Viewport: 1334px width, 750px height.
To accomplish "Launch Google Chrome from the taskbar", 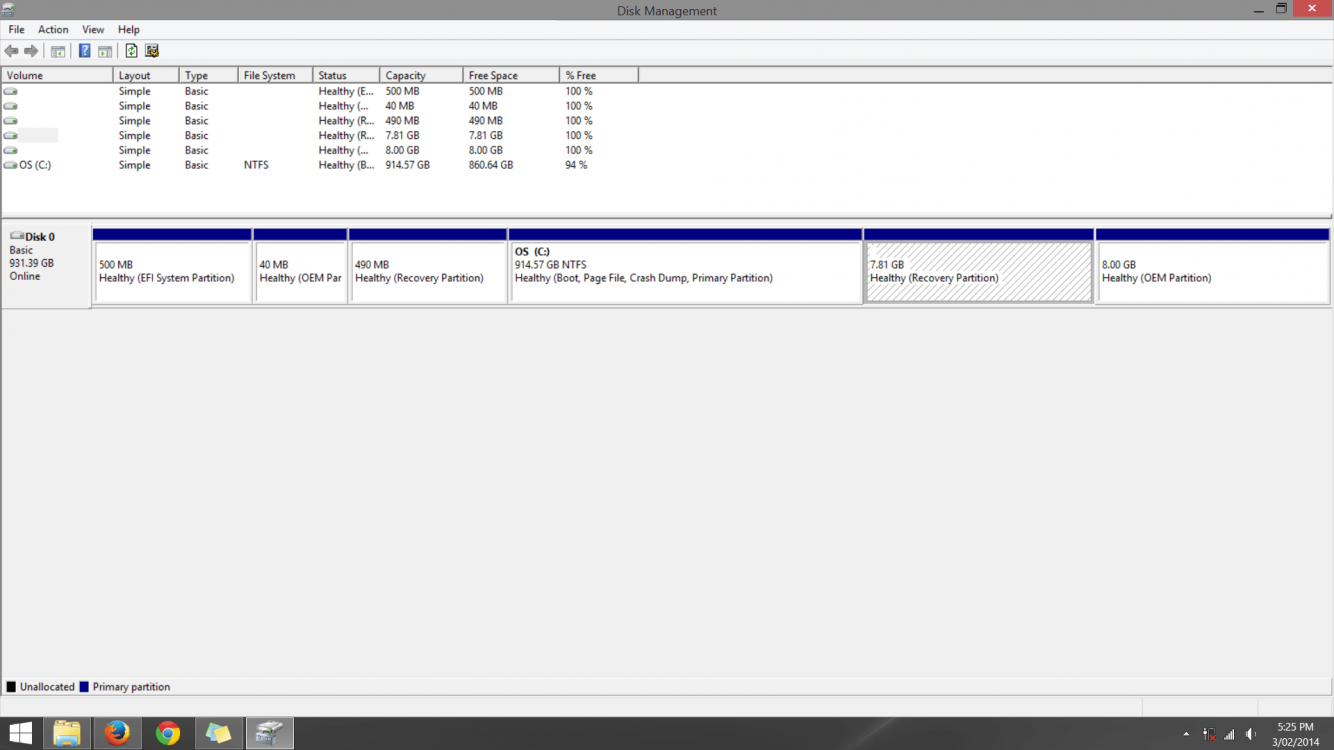I will tap(168, 732).
